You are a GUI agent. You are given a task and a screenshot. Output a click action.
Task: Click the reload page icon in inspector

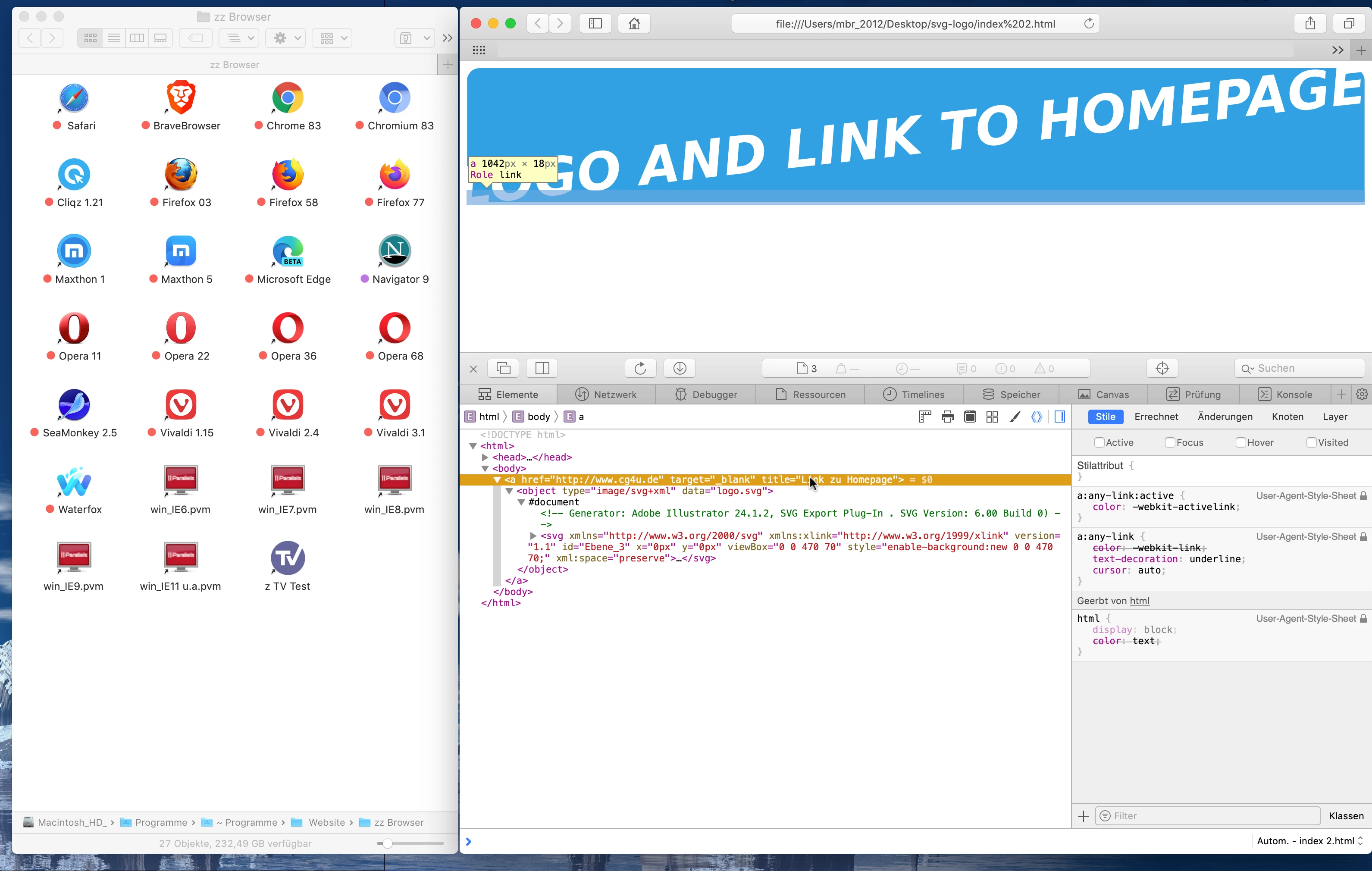point(640,369)
